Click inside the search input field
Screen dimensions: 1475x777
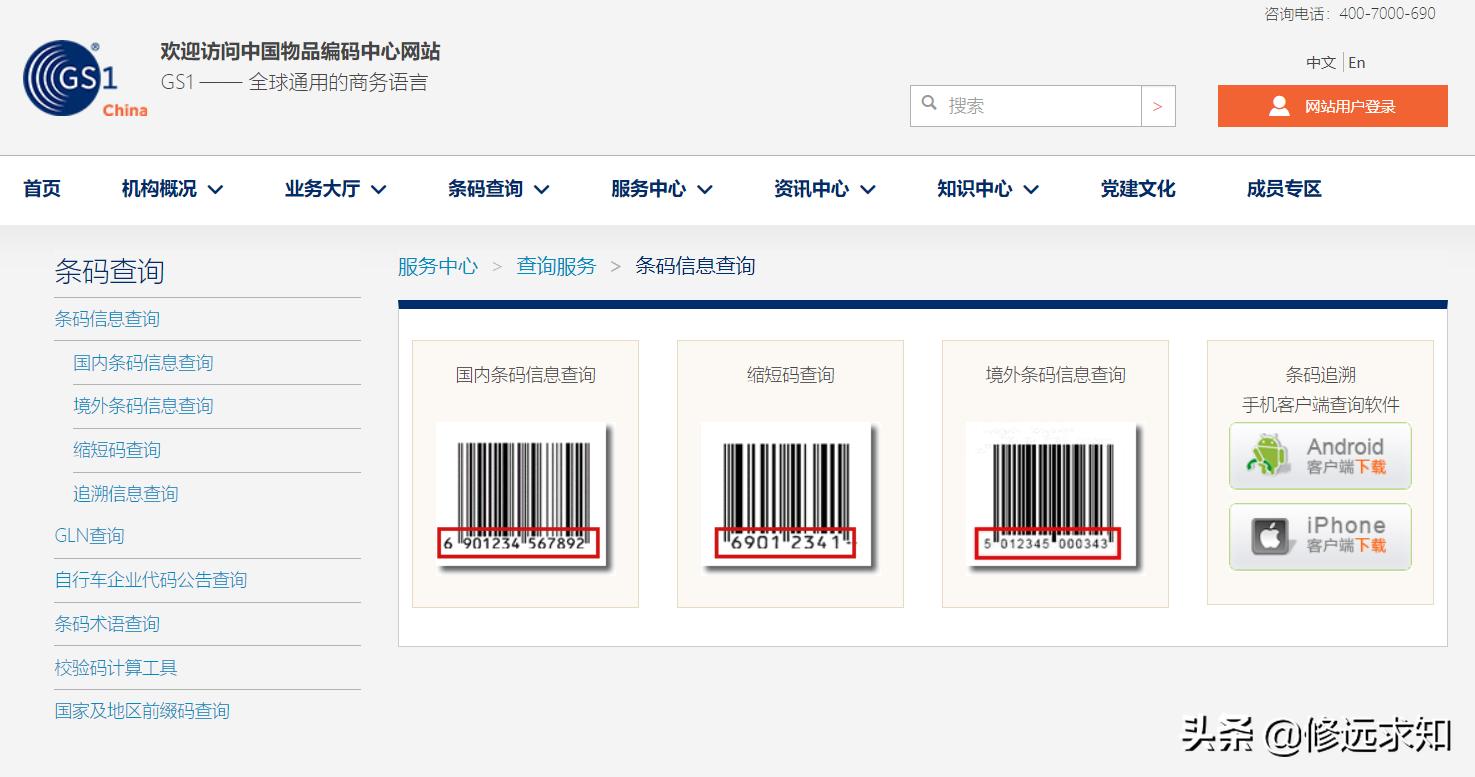(x=1030, y=104)
